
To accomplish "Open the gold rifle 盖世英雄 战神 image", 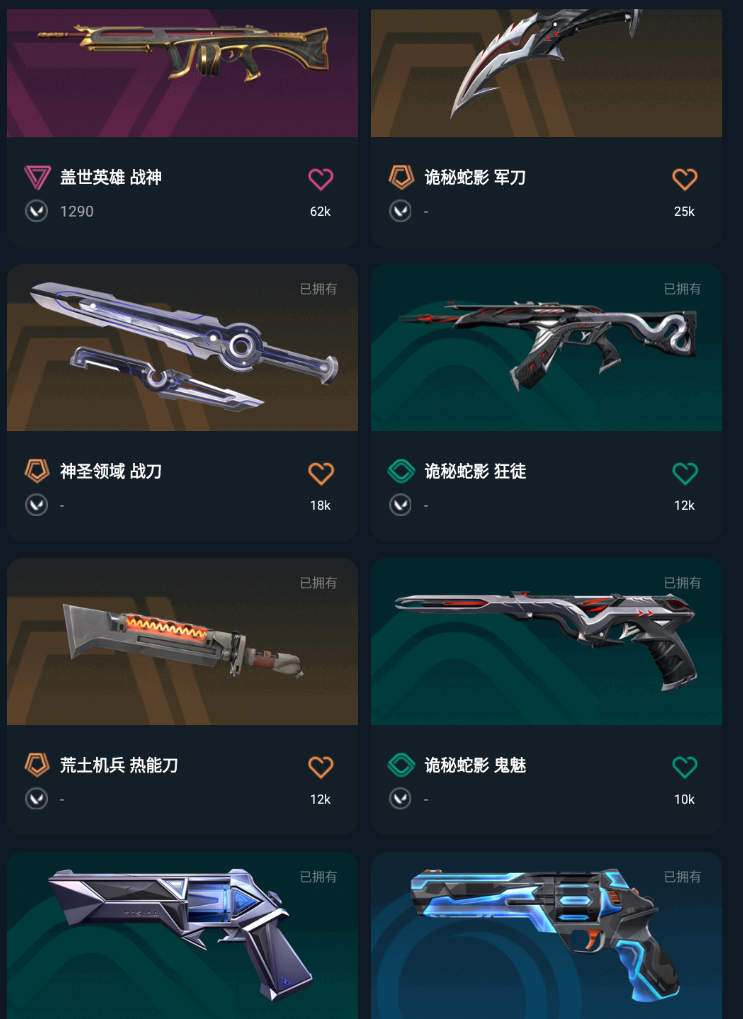I will 183,71.
